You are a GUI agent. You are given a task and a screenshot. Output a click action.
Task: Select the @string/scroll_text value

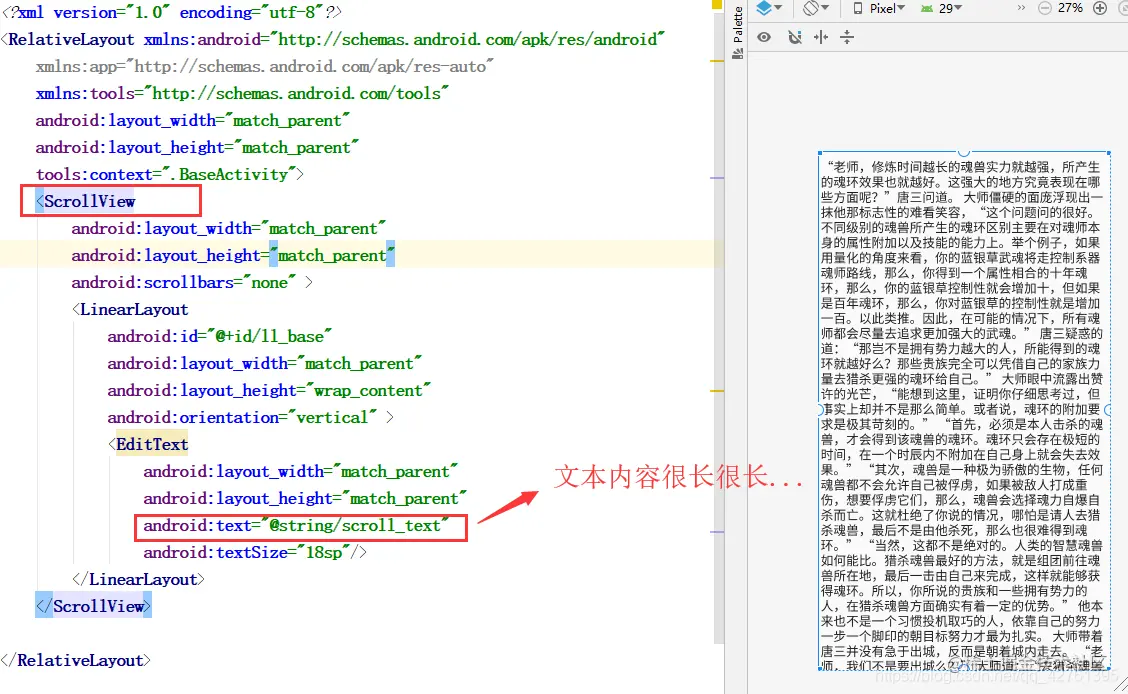[x=354, y=526]
